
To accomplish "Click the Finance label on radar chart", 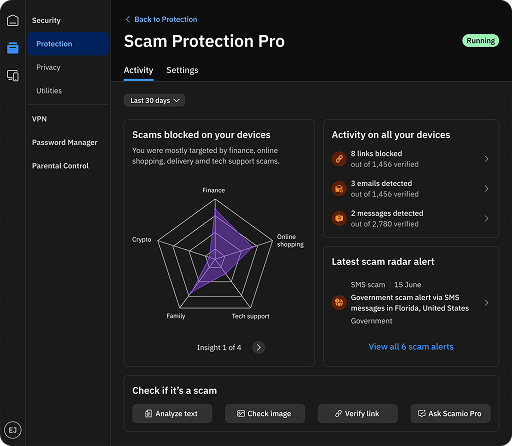I will point(214,190).
